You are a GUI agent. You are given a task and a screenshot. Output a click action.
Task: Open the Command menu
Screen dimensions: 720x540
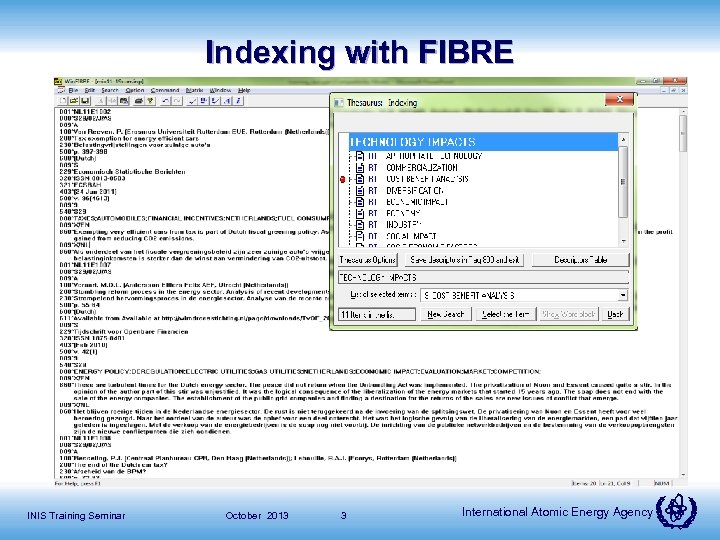pos(165,90)
